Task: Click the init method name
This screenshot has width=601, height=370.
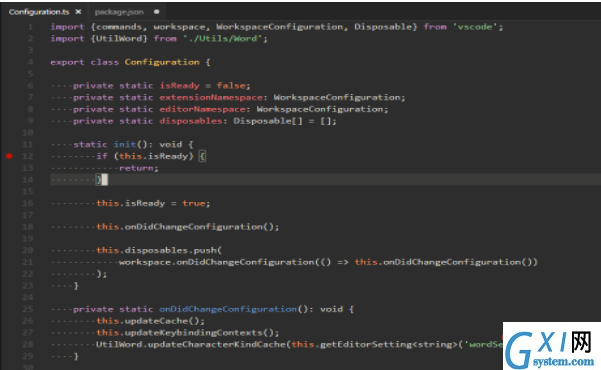Action: pyautogui.click(x=125, y=145)
